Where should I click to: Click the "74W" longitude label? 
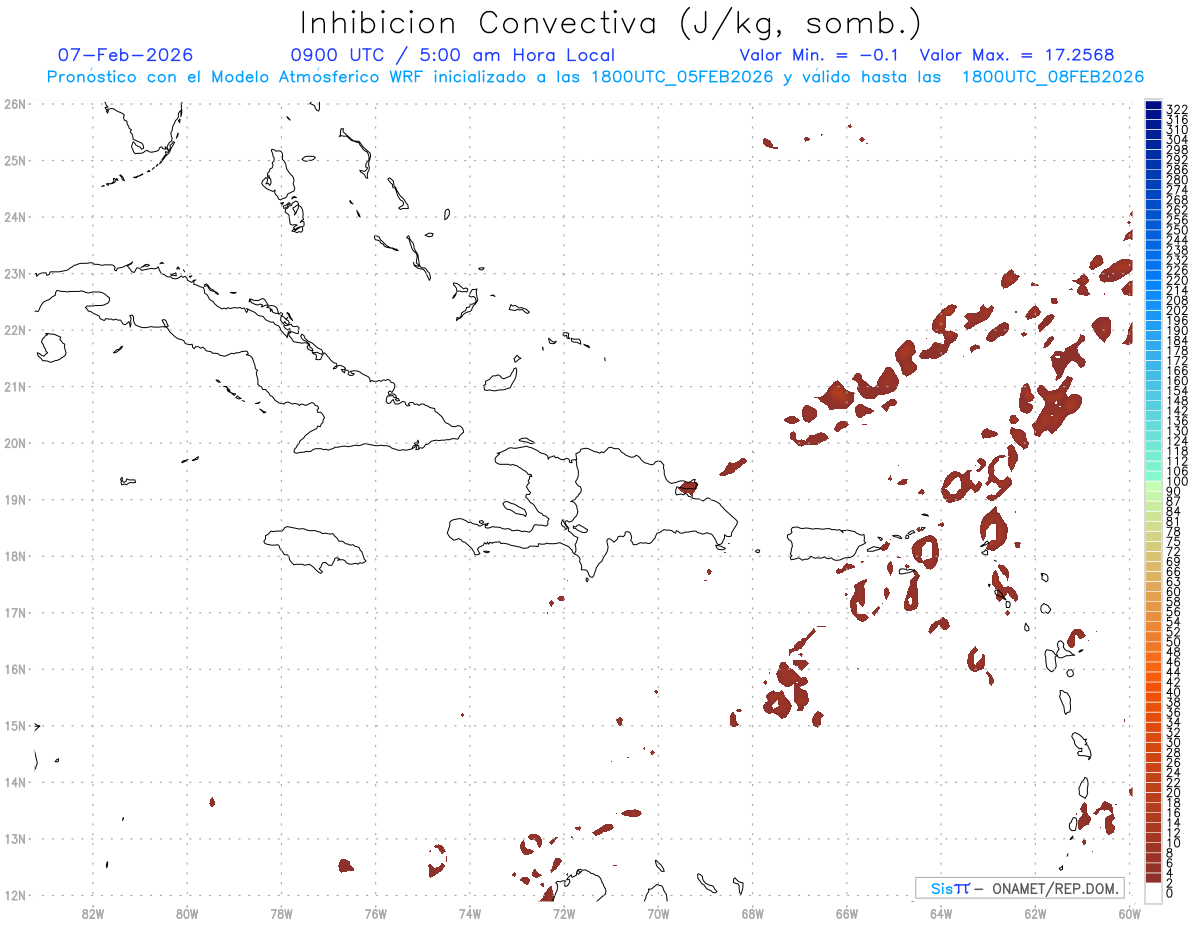(x=470, y=913)
